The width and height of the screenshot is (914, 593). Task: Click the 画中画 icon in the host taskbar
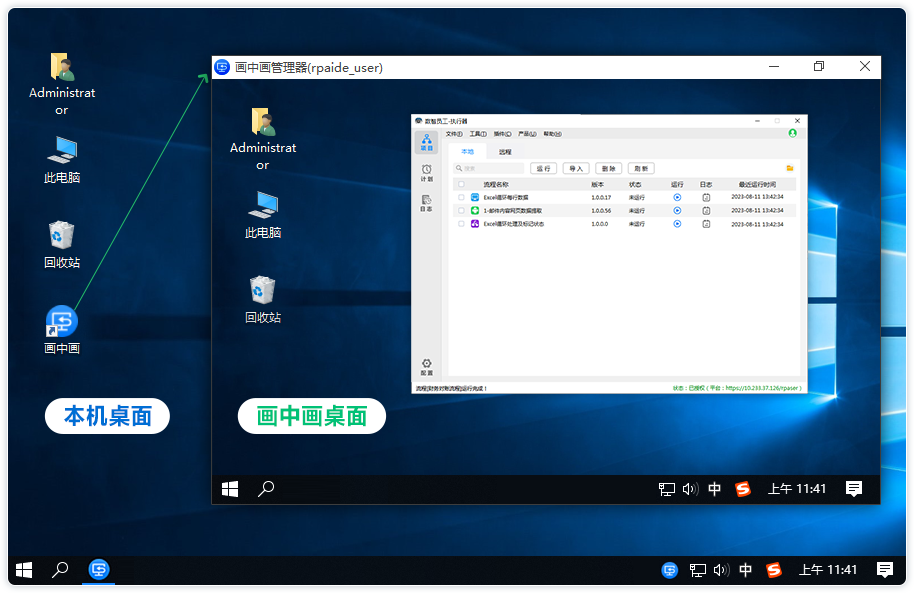click(99, 570)
